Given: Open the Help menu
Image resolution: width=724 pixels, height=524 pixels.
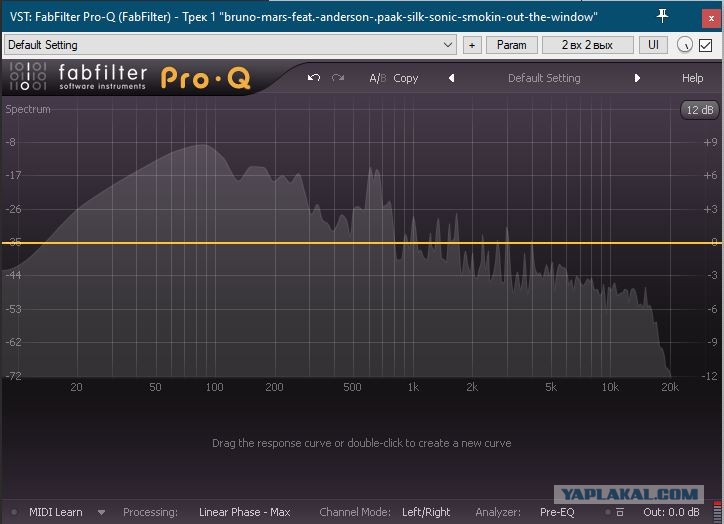Looking at the screenshot, I should (692, 78).
